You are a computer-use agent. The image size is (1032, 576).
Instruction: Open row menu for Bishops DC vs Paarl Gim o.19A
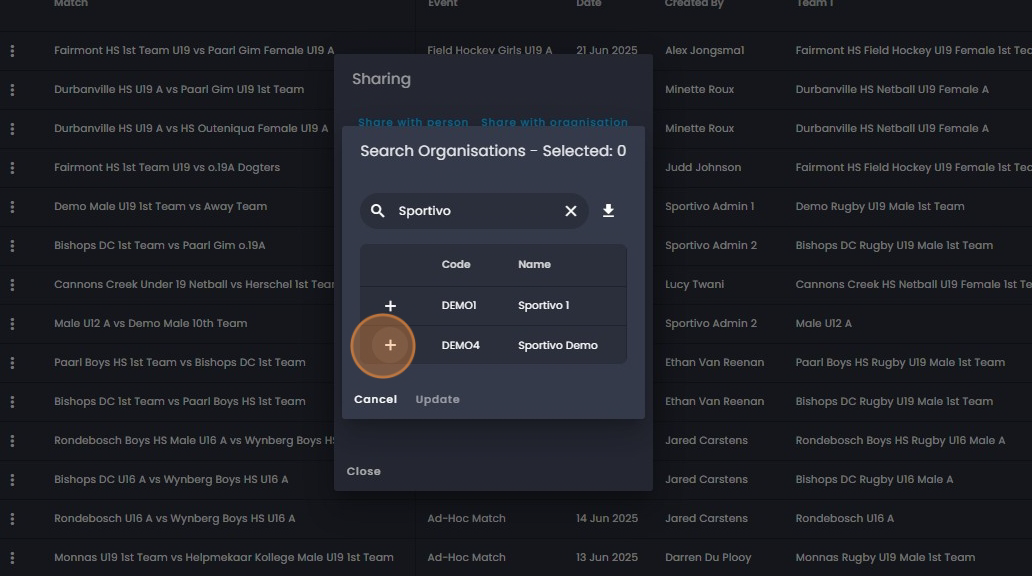[12, 246]
